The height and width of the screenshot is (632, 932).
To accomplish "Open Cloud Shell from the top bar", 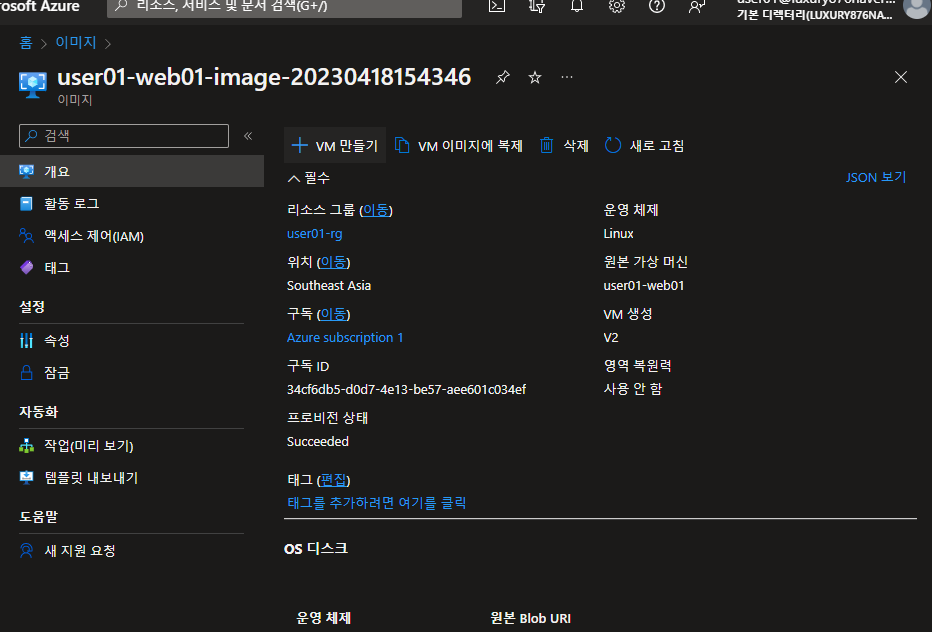I will pyautogui.click(x=496, y=6).
